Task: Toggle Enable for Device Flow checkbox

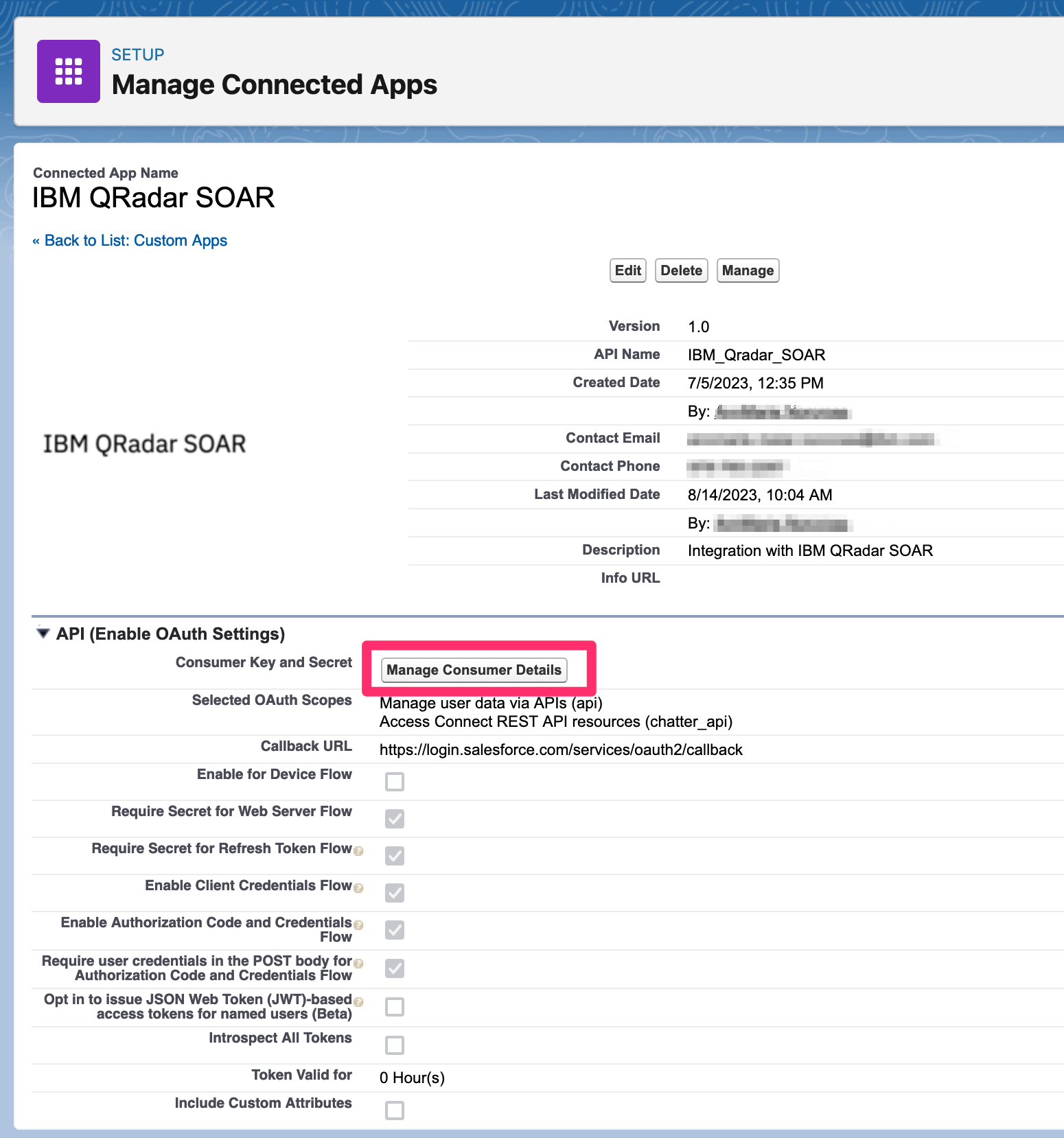Action: click(395, 782)
